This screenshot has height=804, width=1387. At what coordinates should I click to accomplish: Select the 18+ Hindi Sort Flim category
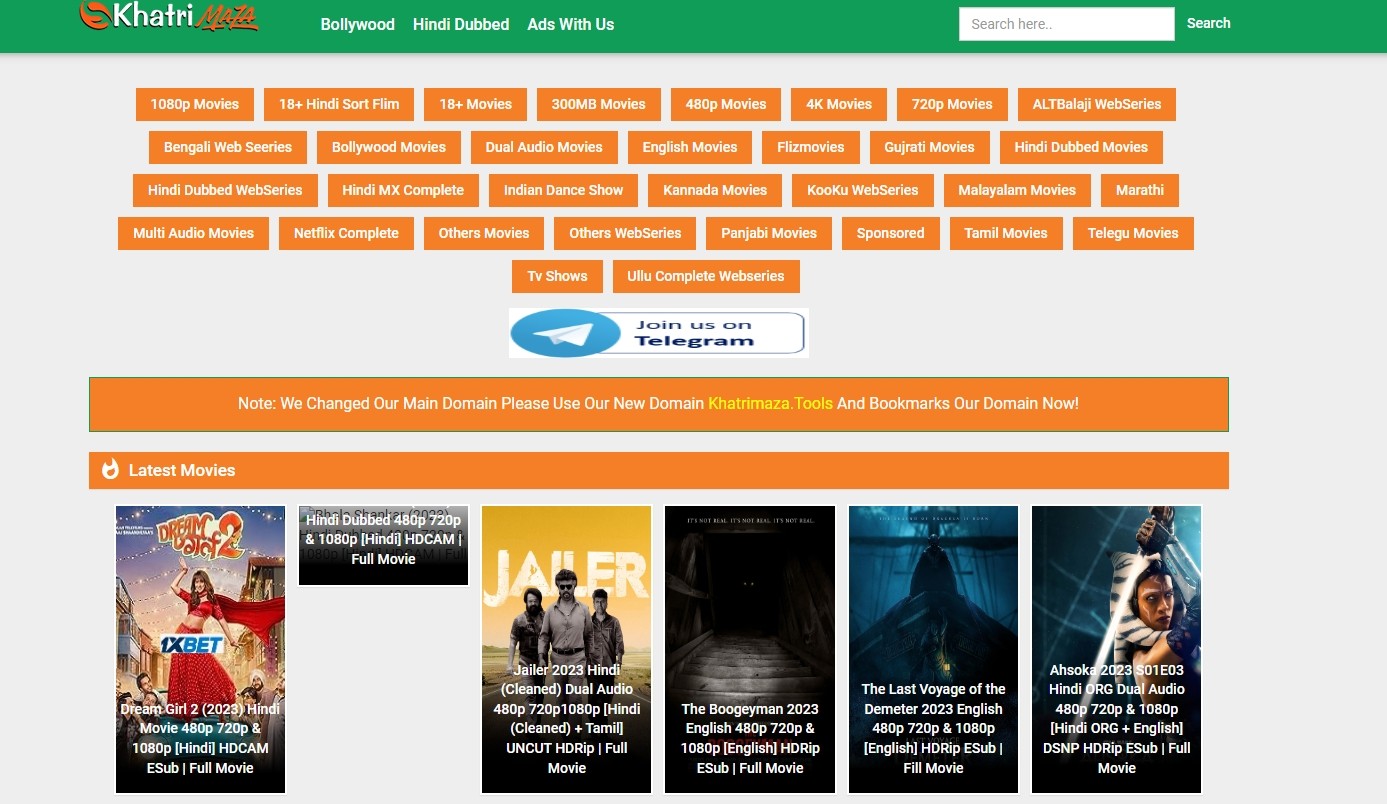coord(339,104)
